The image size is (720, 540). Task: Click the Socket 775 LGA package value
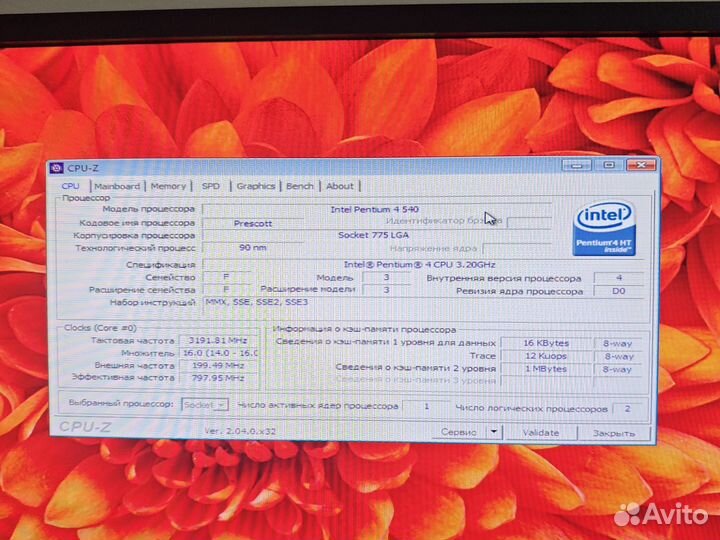click(376, 235)
